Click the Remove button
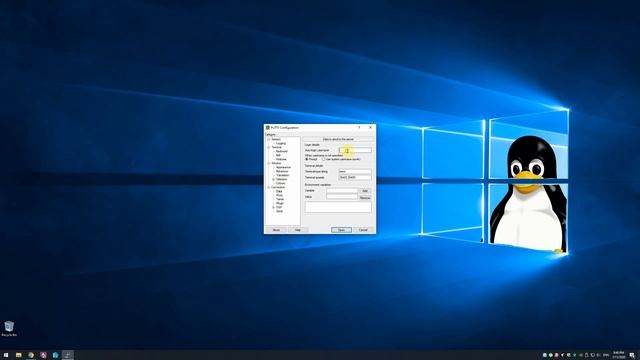 pyautogui.click(x=365, y=198)
